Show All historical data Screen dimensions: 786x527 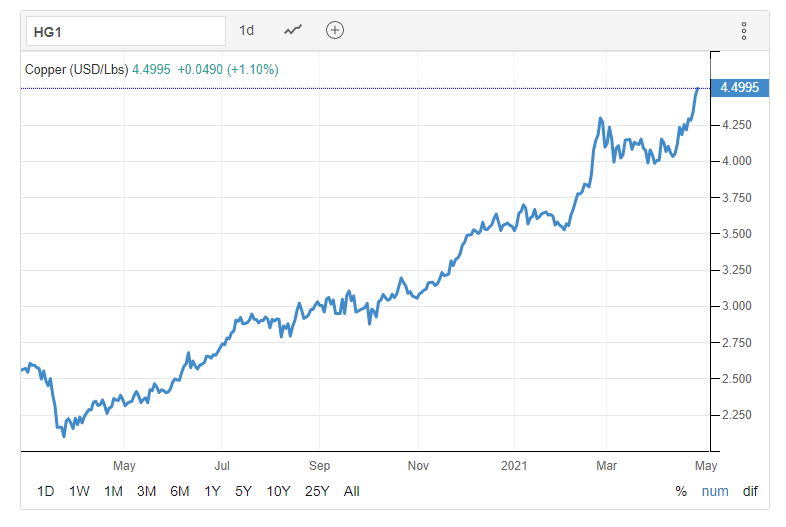tap(351, 491)
